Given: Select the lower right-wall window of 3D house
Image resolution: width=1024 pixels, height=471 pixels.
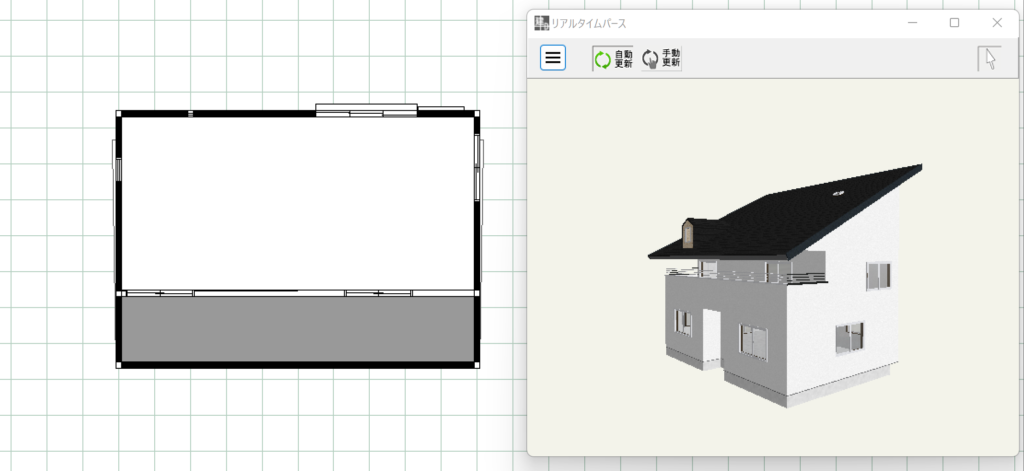Looking at the screenshot, I should [849, 336].
